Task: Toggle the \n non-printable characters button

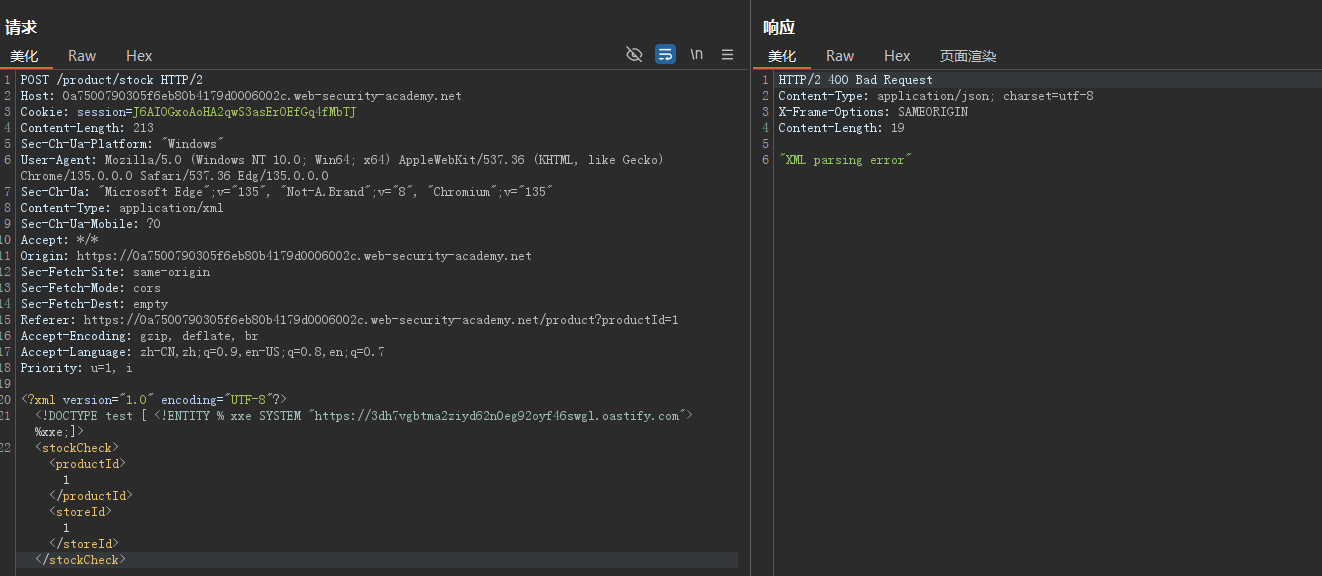Action: (697, 54)
